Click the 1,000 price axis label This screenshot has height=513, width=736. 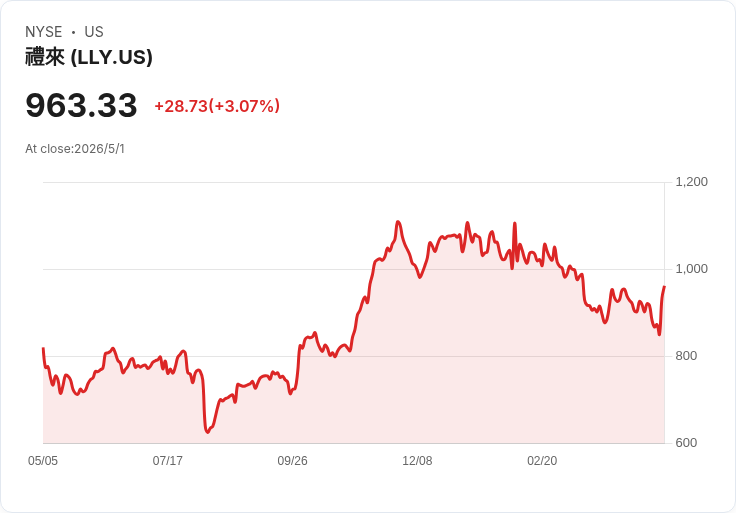691,269
